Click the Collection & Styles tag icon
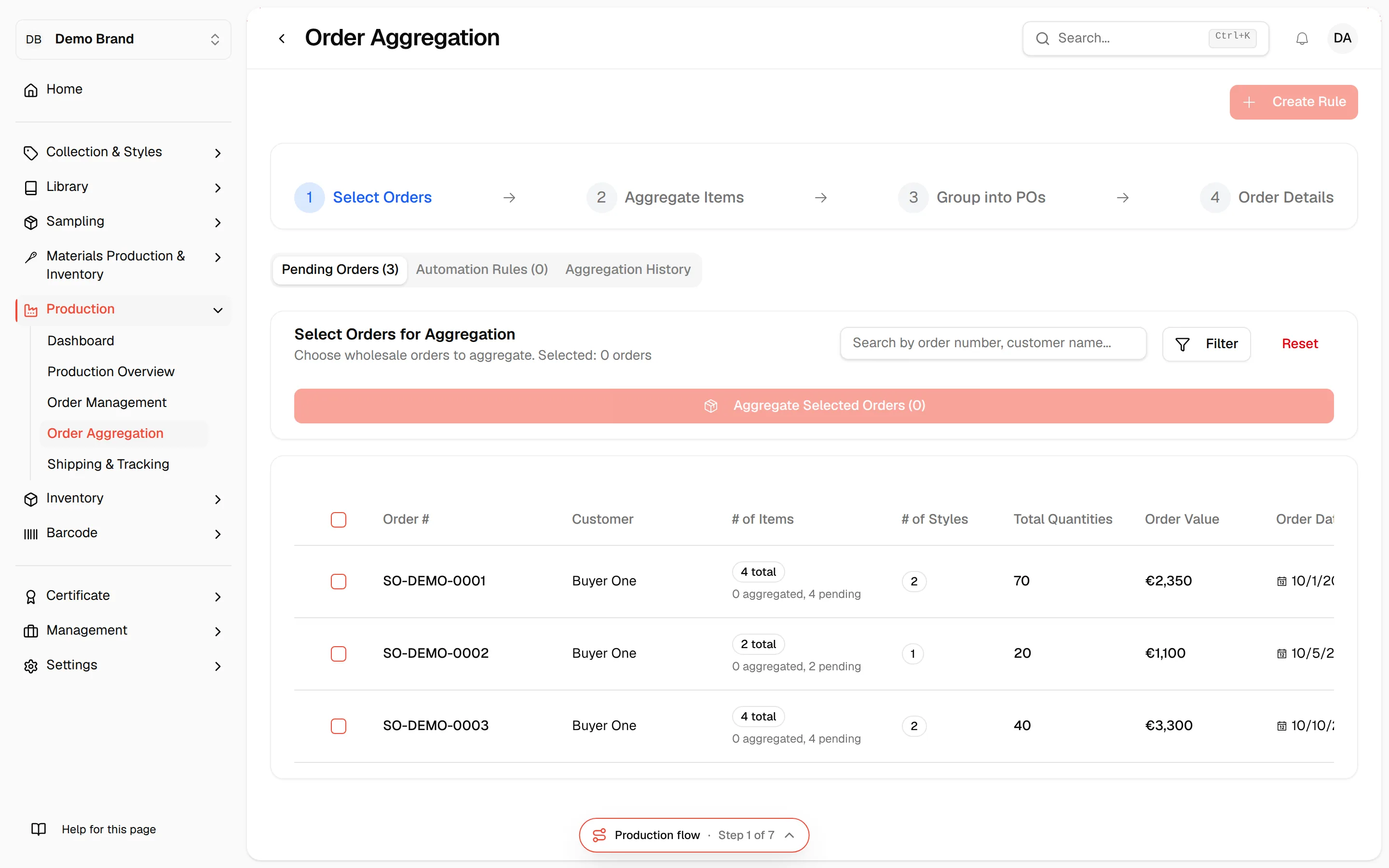 pyautogui.click(x=31, y=153)
